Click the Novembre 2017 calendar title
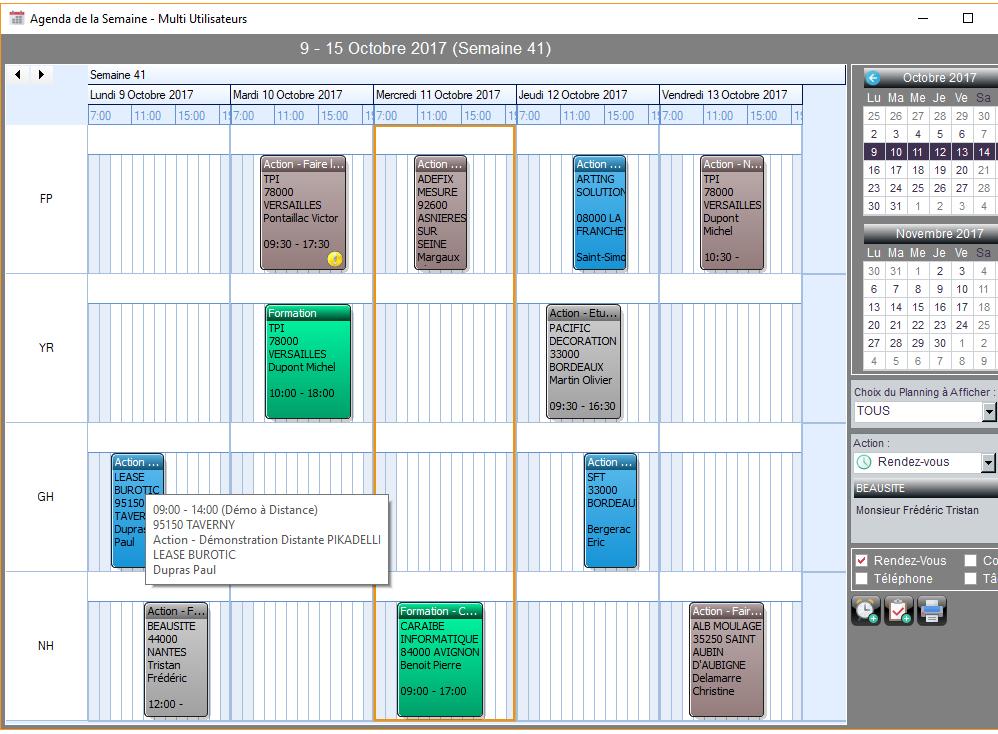This screenshot has width=998, height=734. (x=939, y=234)
